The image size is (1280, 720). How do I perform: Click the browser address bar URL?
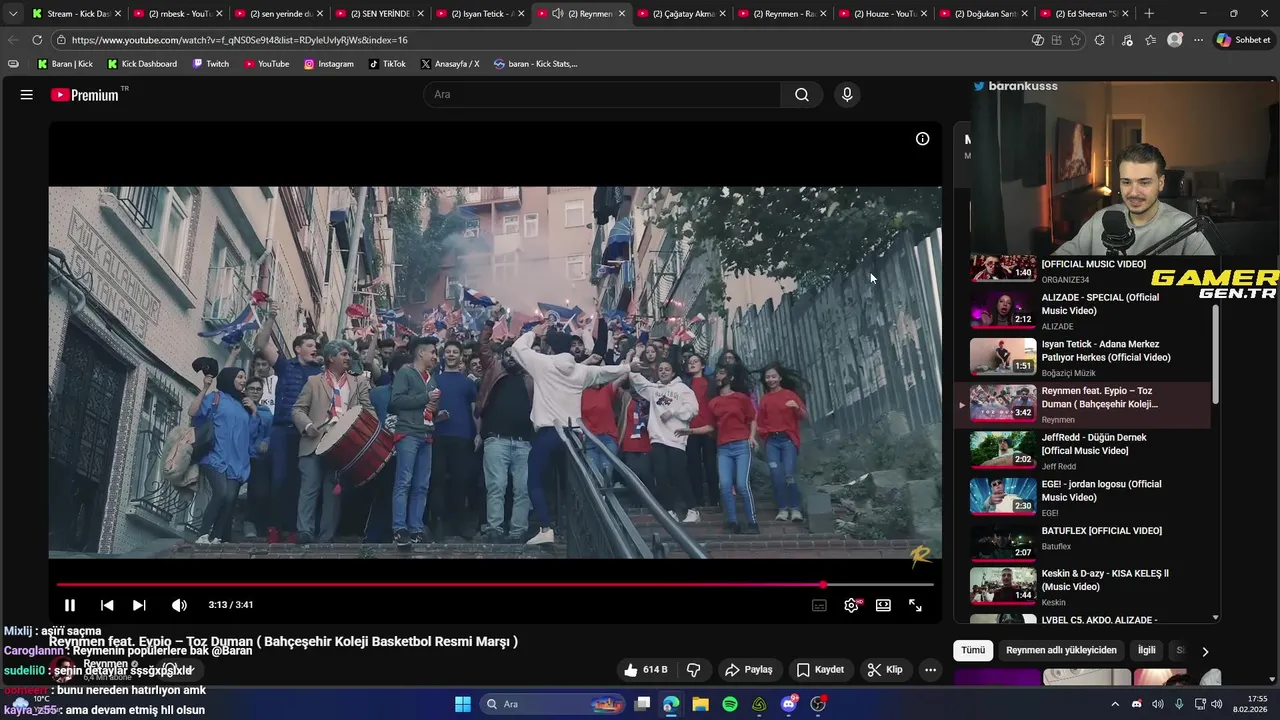pyautogui.click(x=240, y=40)
